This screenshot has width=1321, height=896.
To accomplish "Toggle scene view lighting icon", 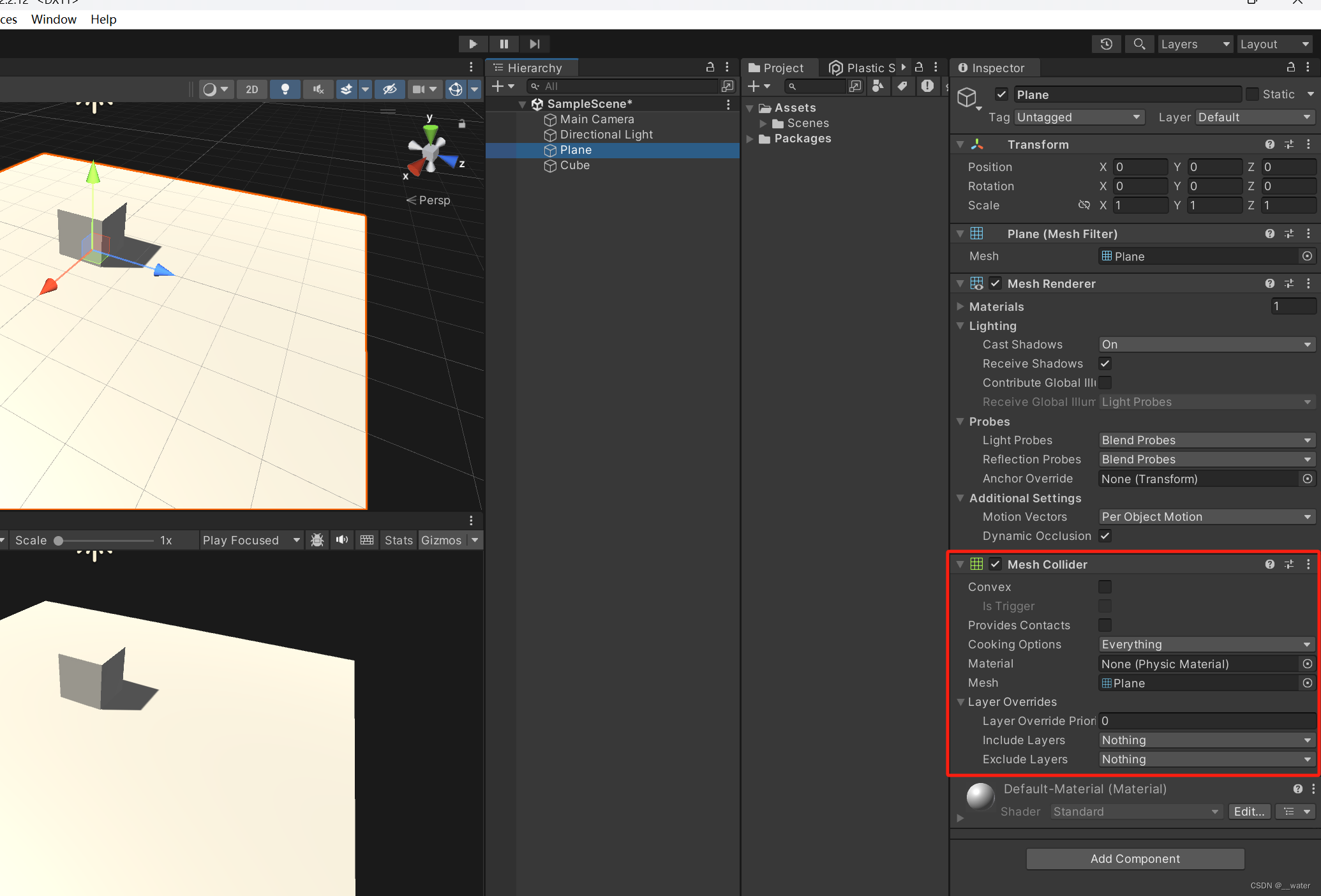I will [x=285, y=89].
